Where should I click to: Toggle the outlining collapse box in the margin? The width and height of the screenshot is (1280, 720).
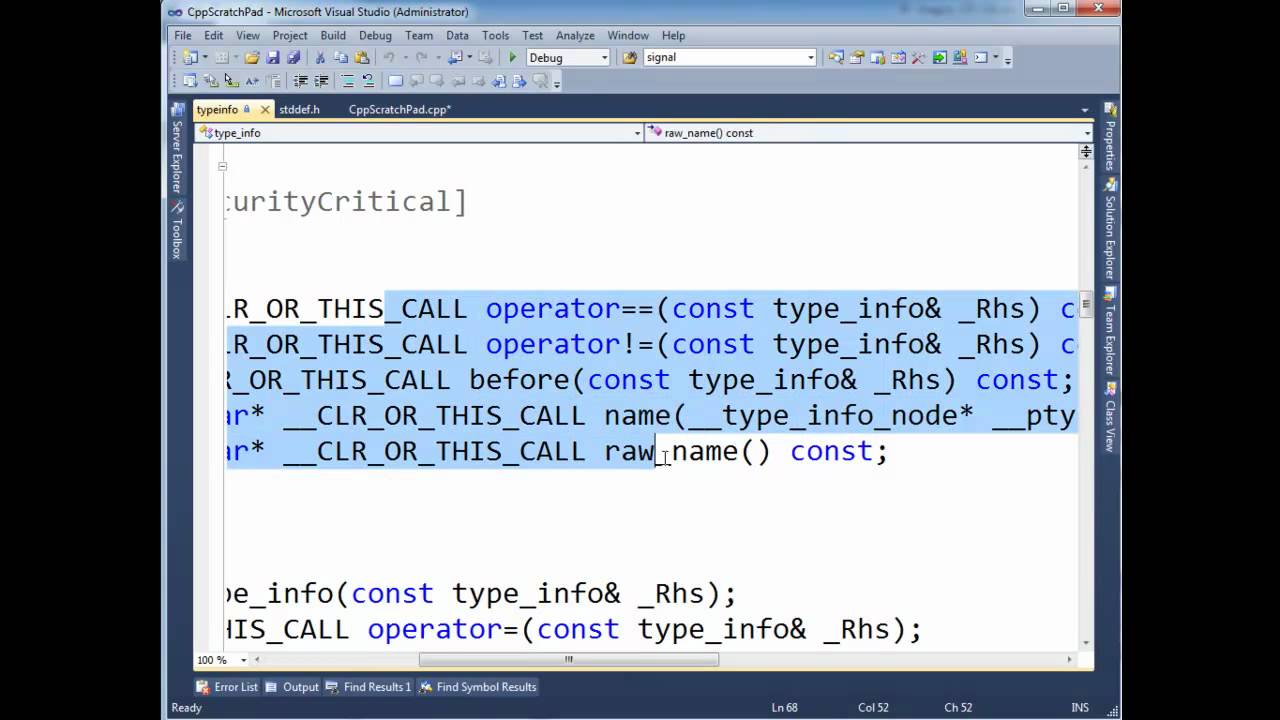pyautogui.click(x=222, y=166)
